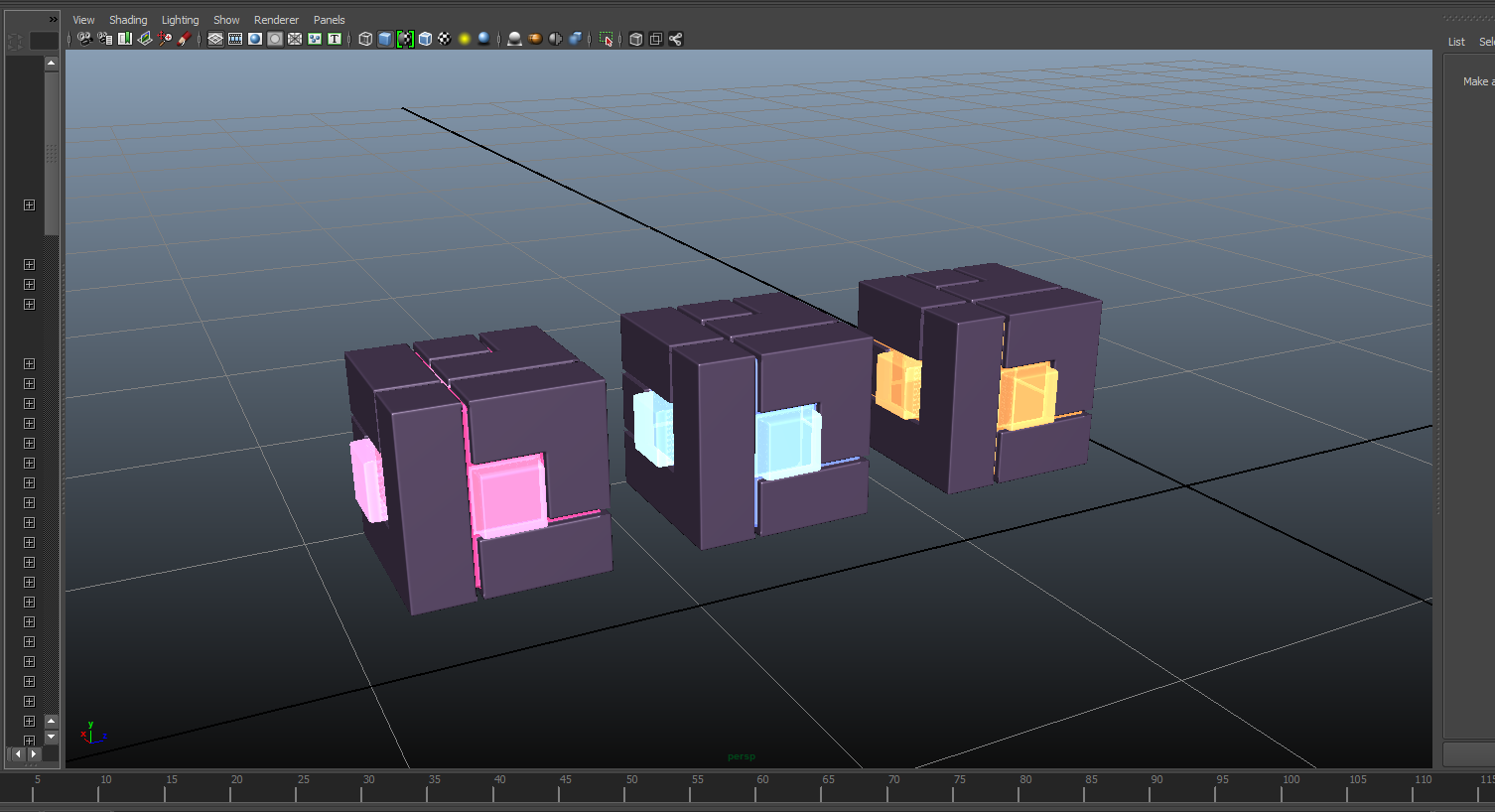Click the dark input field at top left
Viewport: 1495px width, 812px height.
[x=44, y=41]
